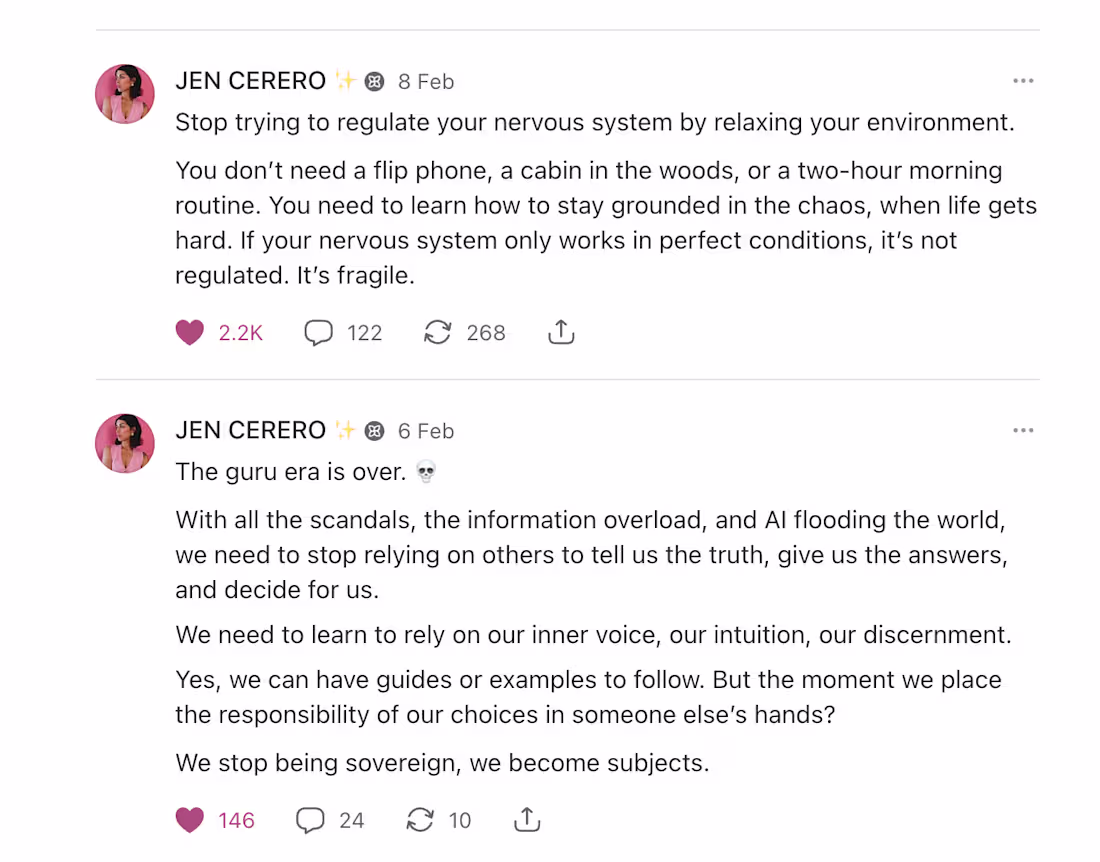This screenshot has width=1100, height=862.
Task: Open Jen Cerero's avatar on the 6 Feb post
Action: pyautogui.click(x=125, y=443)
